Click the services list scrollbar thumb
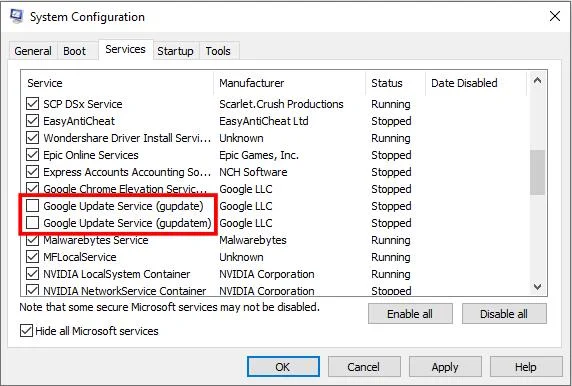572x386 pixels. pos(537,172)
